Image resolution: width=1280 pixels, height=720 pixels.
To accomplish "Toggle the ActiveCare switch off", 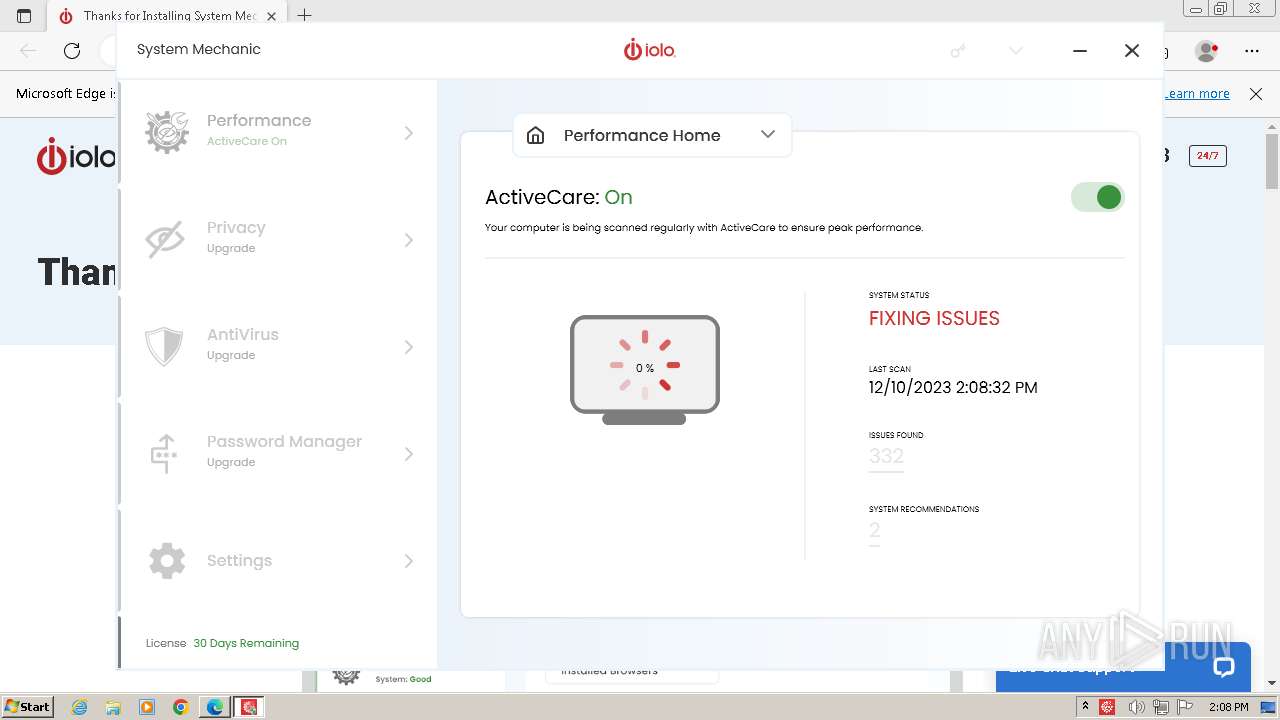I will point(1098,197).
